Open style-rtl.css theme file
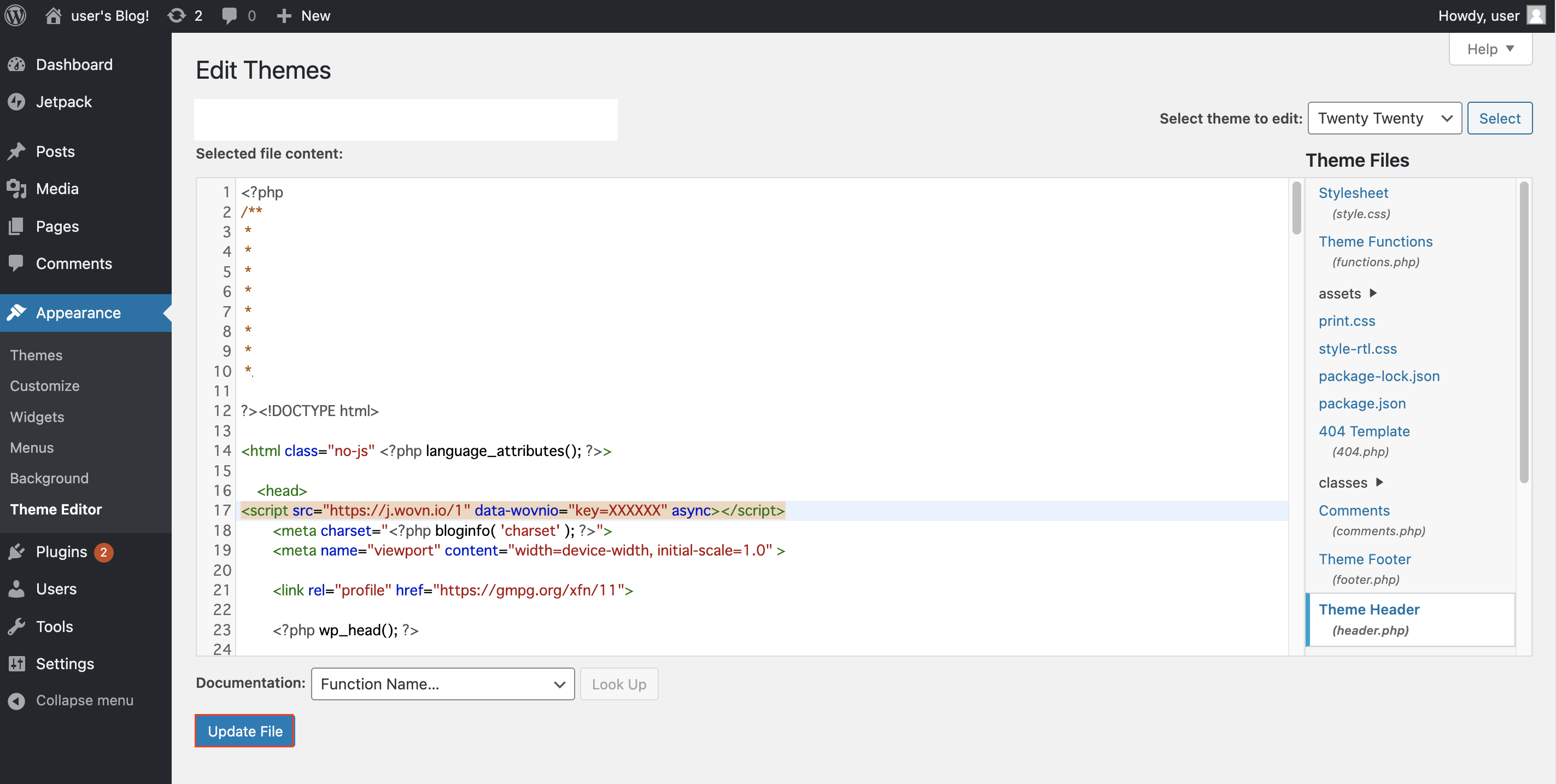Viewport: 1556px width, 784px height. pos(1358,348)
